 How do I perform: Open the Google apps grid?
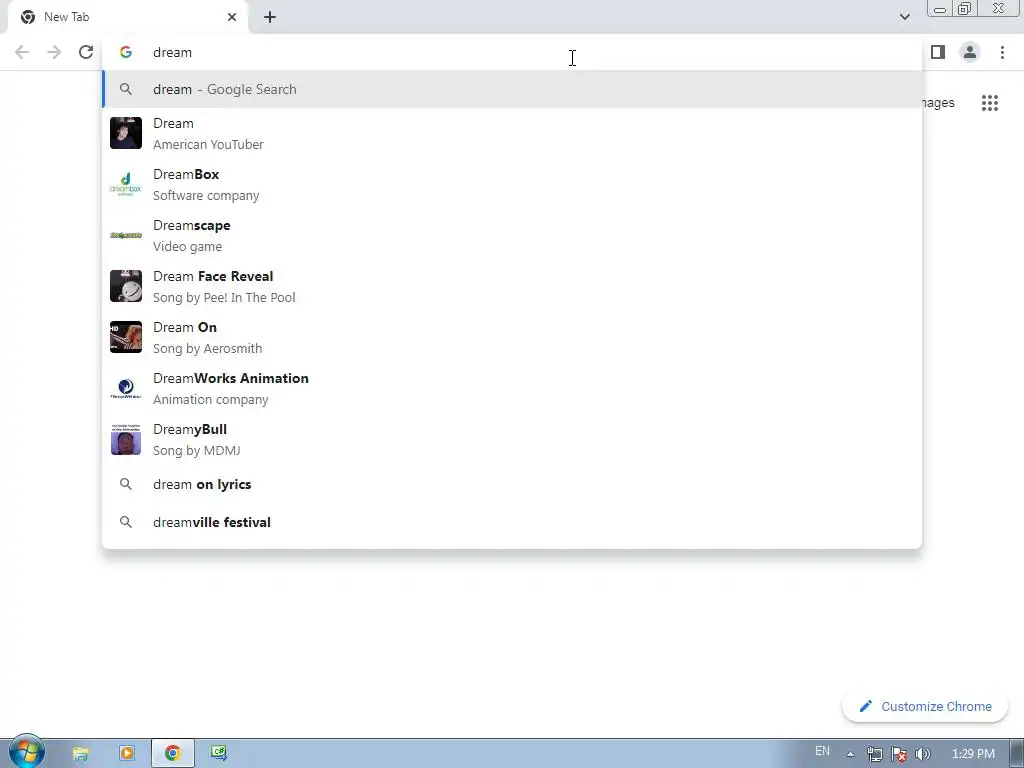tap(990, 103)
